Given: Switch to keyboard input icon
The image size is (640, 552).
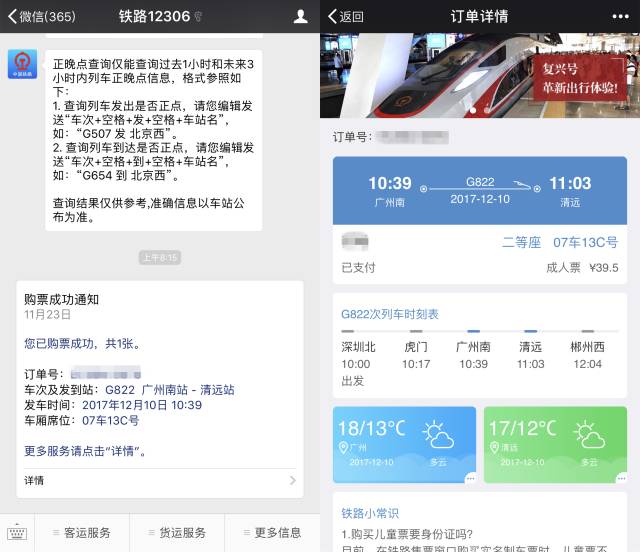Looking at the screenshot, I should pos(17,533).
